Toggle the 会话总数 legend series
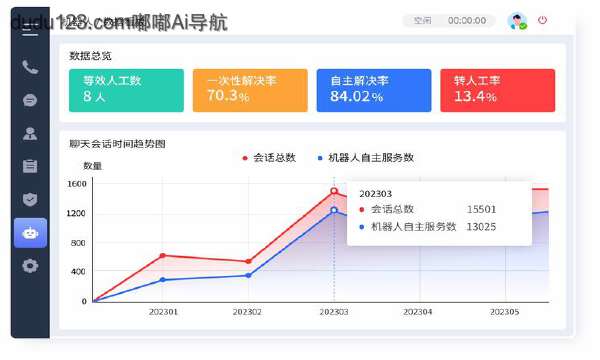This screenshot has width=600, height=360. click(269, 158)
